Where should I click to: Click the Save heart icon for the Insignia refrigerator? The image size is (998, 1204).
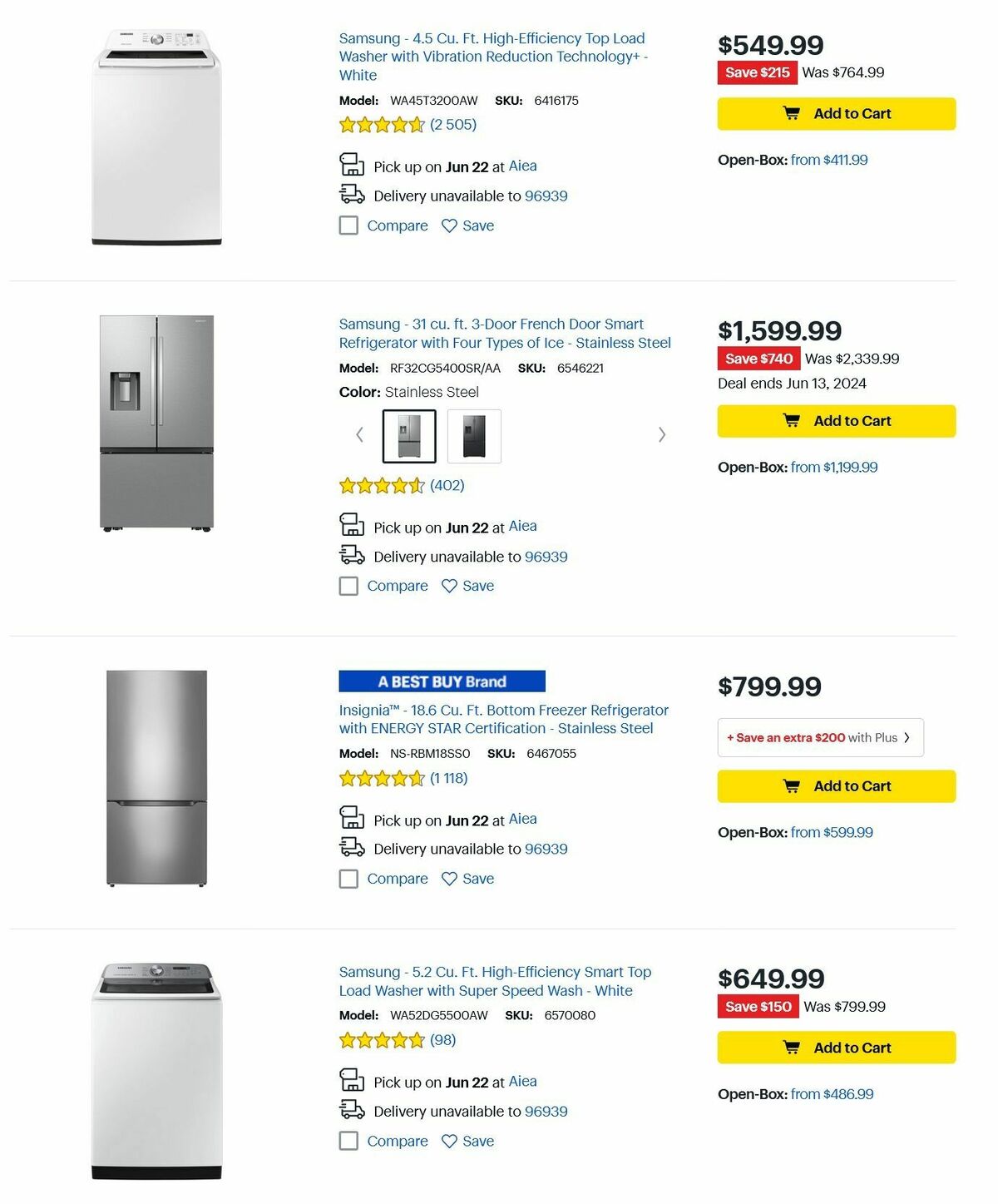pos(449,879)
